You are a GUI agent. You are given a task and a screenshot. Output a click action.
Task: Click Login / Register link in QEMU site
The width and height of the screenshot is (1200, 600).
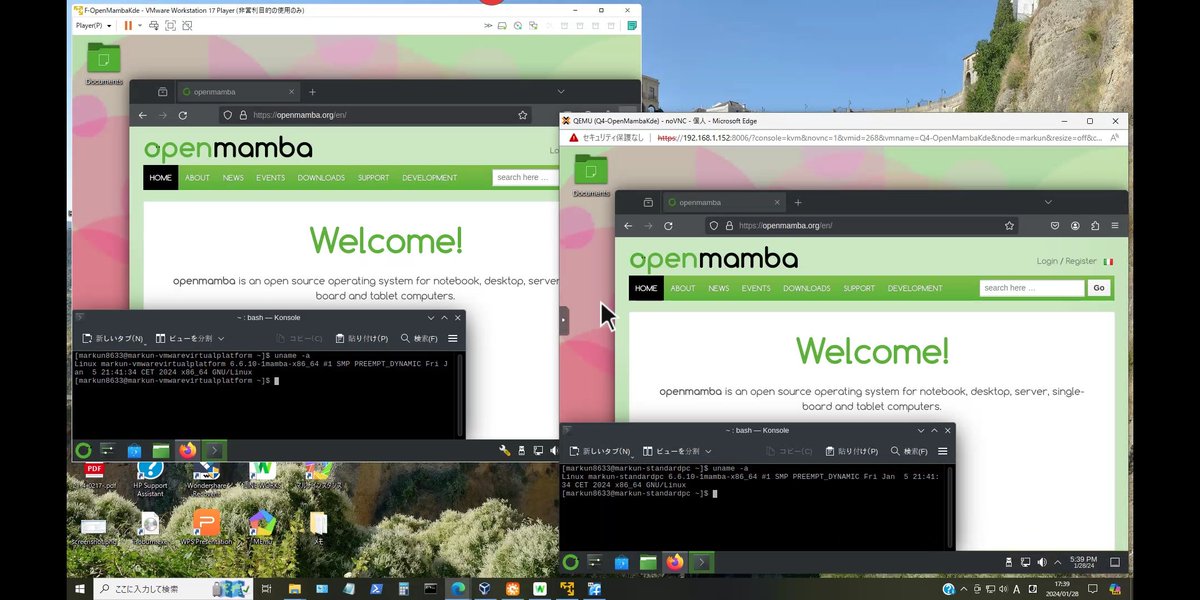[1067, 261]
